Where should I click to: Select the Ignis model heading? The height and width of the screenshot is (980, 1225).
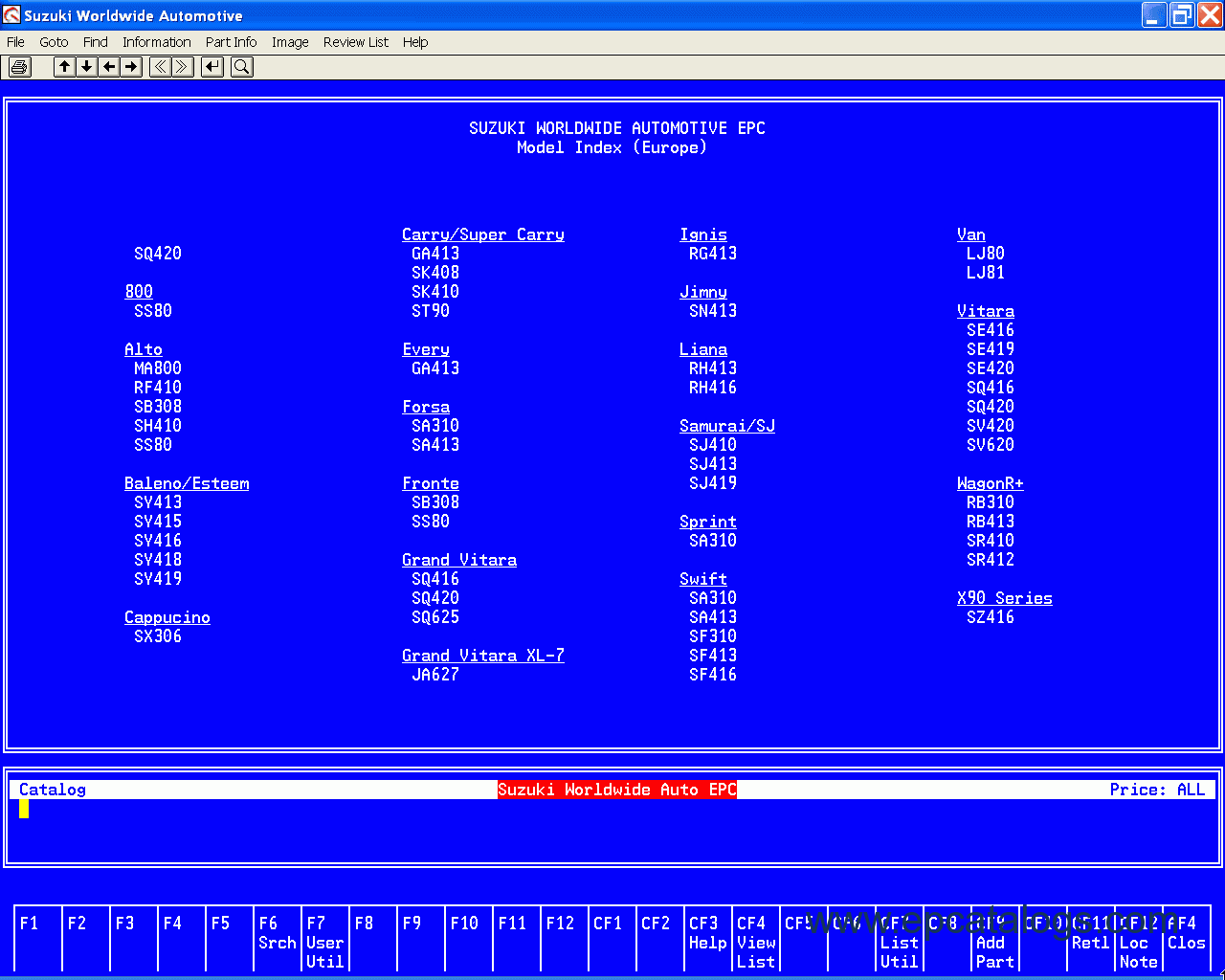[703, 234]
